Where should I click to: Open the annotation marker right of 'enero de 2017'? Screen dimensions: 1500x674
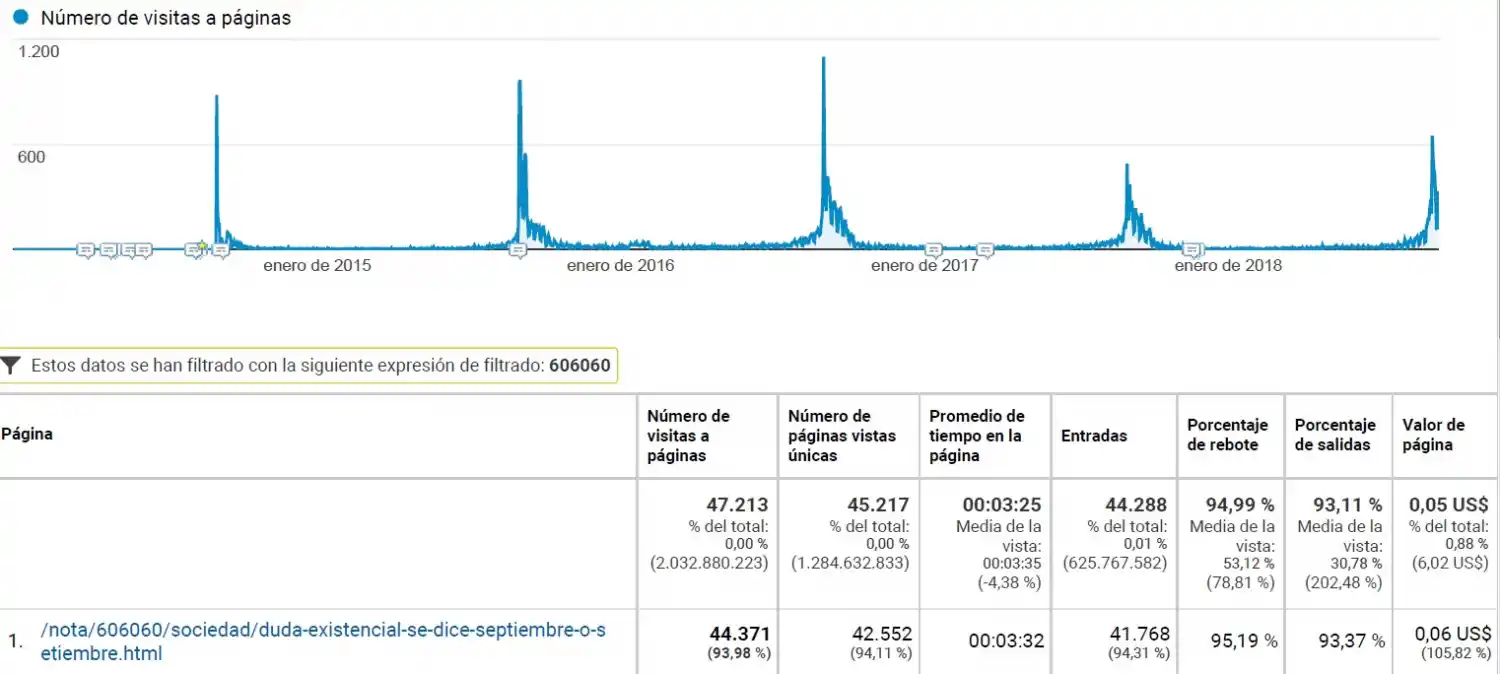tap(985, 250)
